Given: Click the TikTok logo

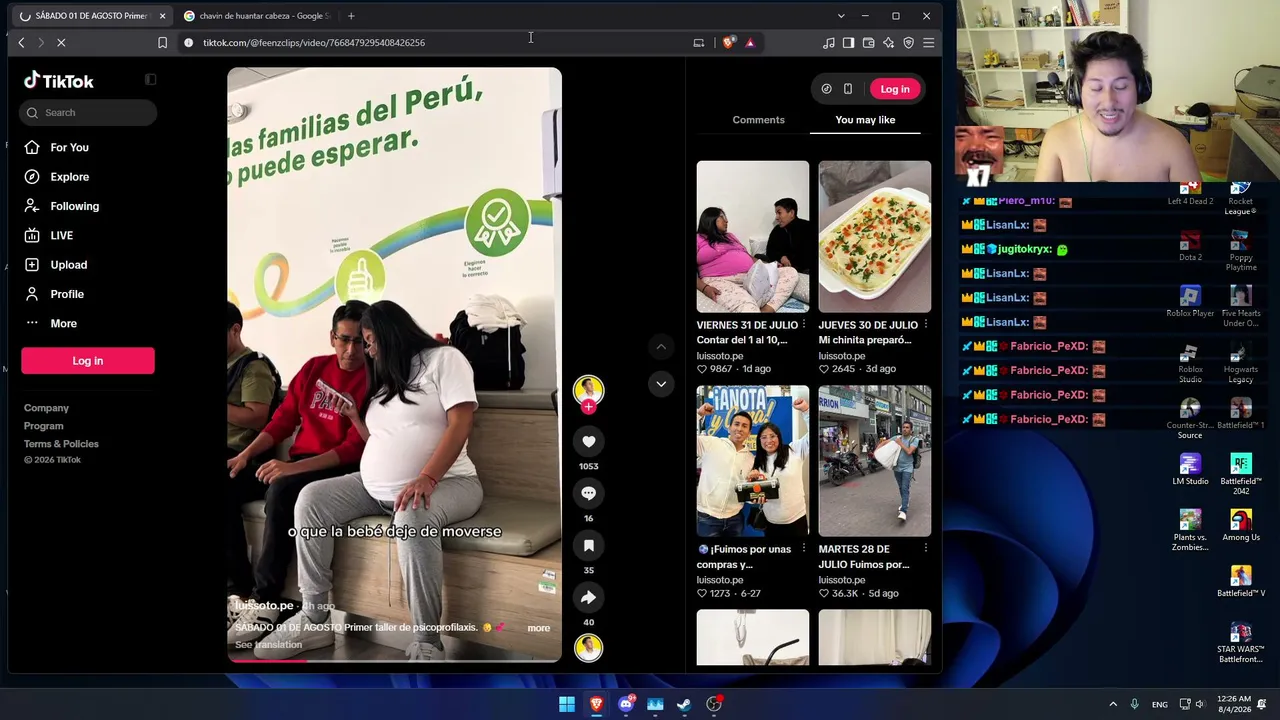Looking at the screenshot, I should coord(59,81).
